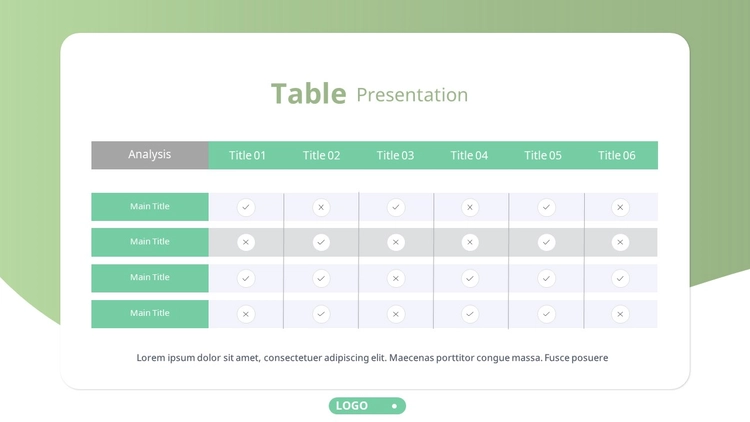
Task: Click the Title 06 column header
Action: pyautogui.click(x=617, y=155)
